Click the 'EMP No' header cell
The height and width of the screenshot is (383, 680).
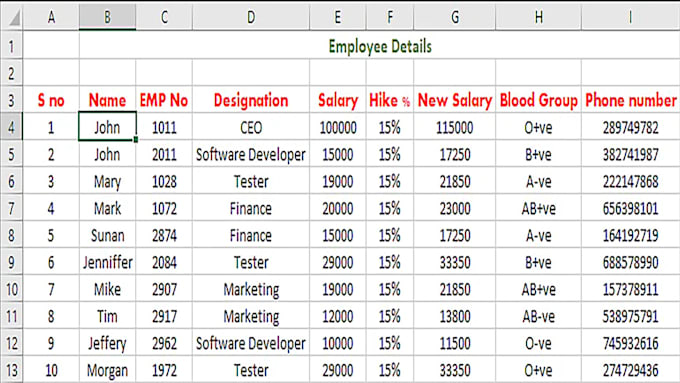(164, 100)
